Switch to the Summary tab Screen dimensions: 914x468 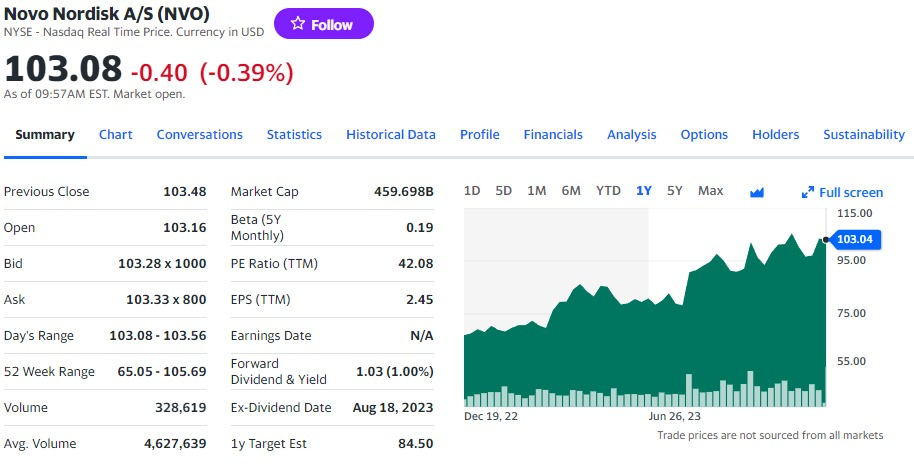pos(45,135)
